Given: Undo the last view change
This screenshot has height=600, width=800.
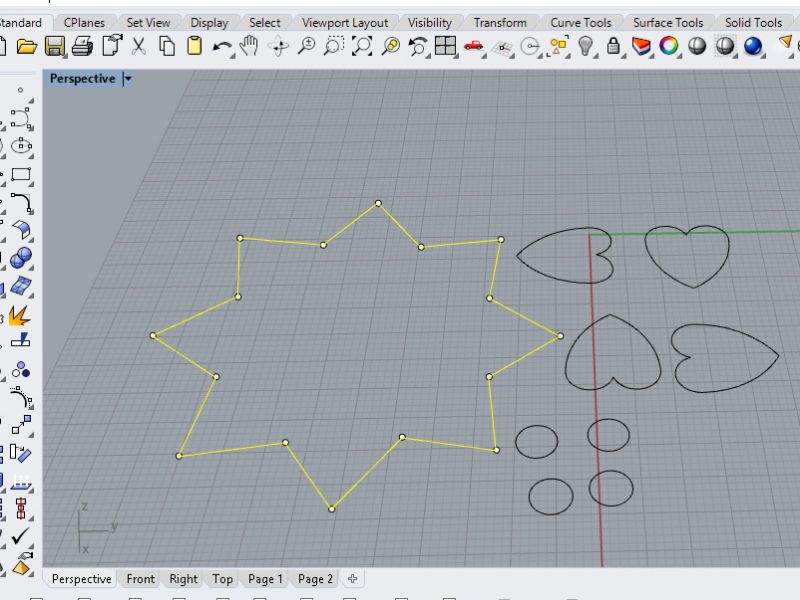Looking at the screenshot, I should [x=418, y=46].
